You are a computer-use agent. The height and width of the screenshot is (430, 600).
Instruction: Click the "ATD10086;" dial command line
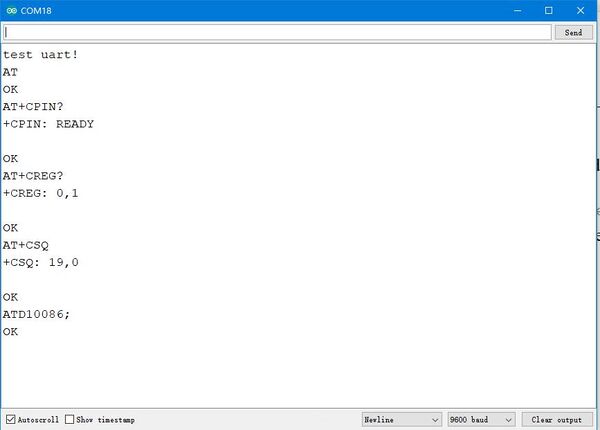(35, 314)
